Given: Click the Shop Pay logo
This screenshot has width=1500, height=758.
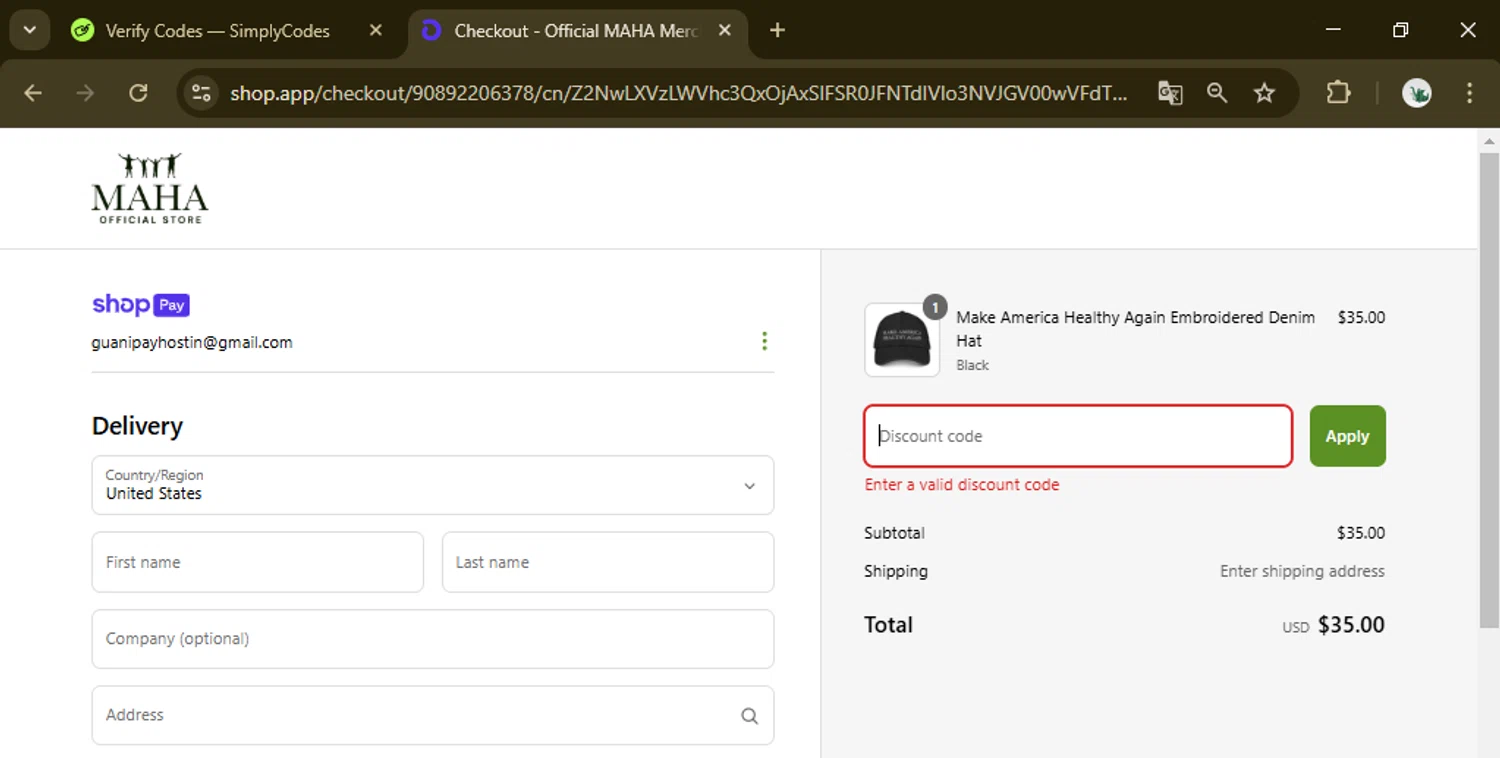Looking at the screenshot, I should click(141, 304).
